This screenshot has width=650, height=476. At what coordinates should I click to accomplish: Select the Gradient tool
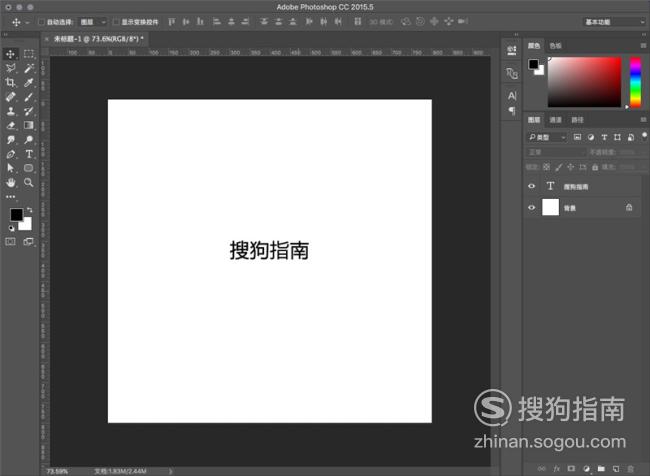[x=29, y=125]
